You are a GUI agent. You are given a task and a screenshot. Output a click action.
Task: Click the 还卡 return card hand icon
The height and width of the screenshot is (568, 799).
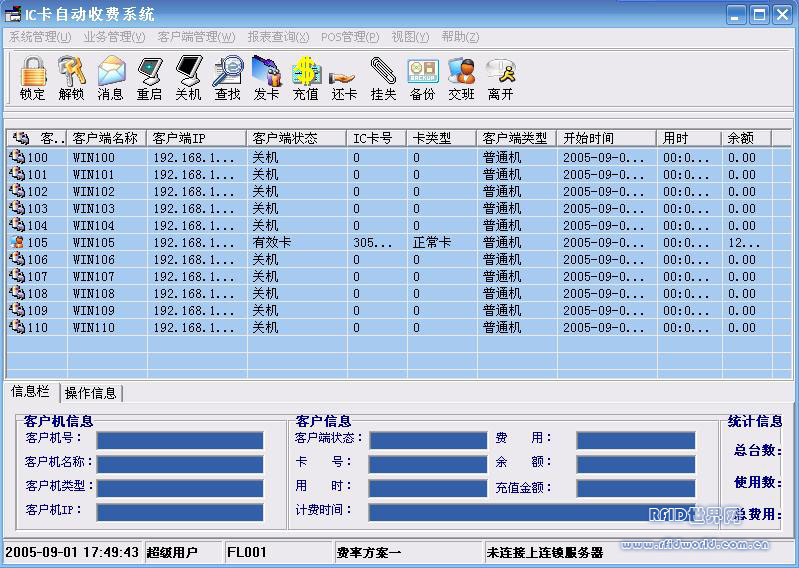click(342, 78)
